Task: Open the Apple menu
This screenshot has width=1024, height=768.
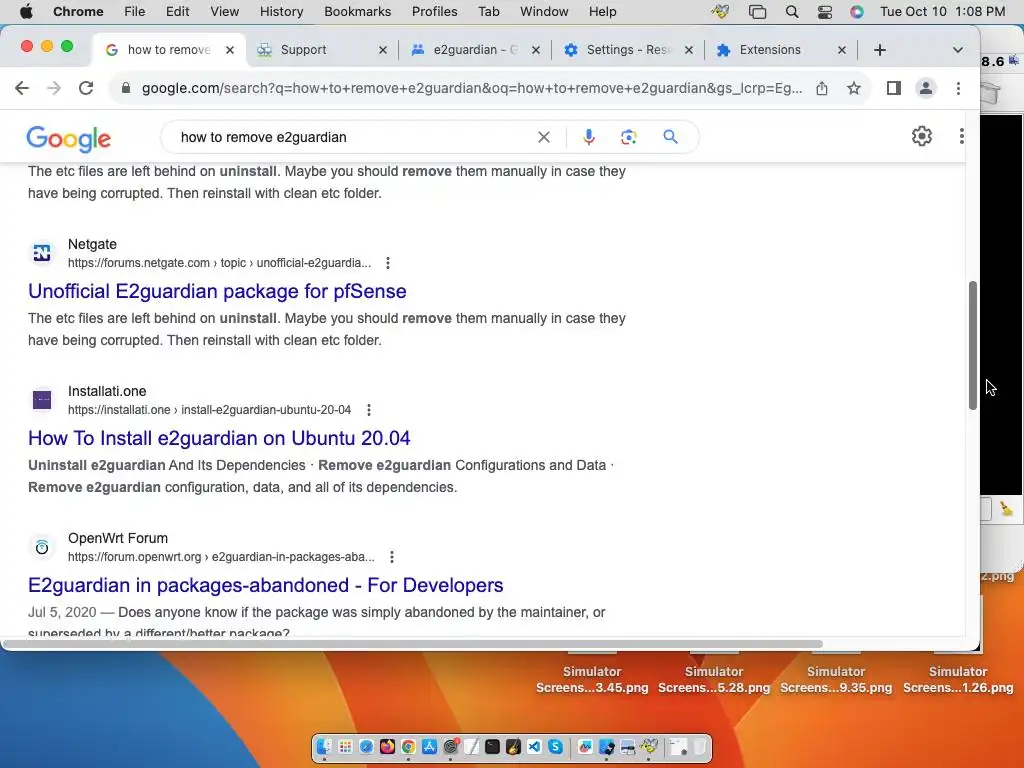Action: [26, 12]
